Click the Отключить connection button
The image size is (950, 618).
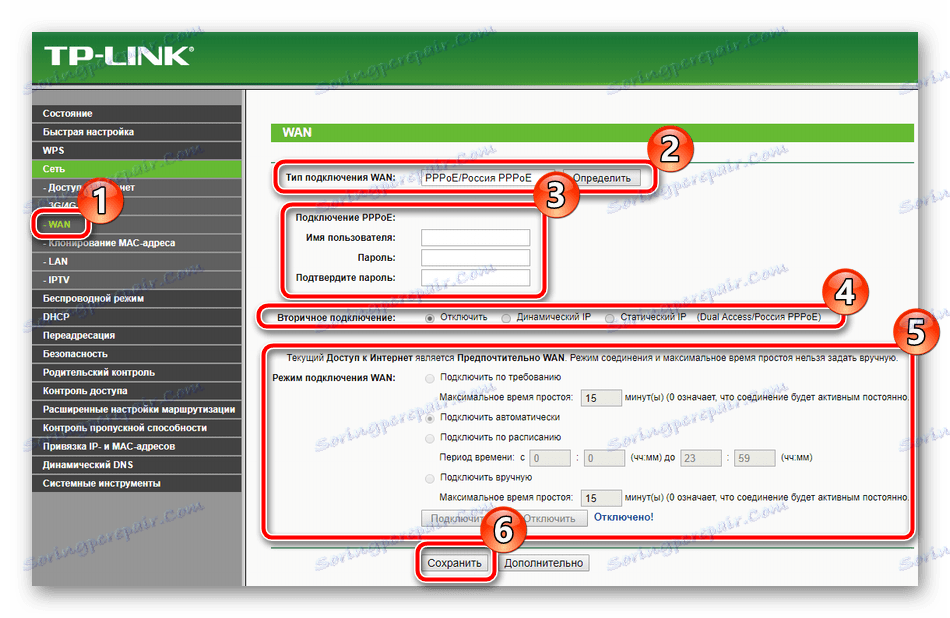(x=551, y=518)
